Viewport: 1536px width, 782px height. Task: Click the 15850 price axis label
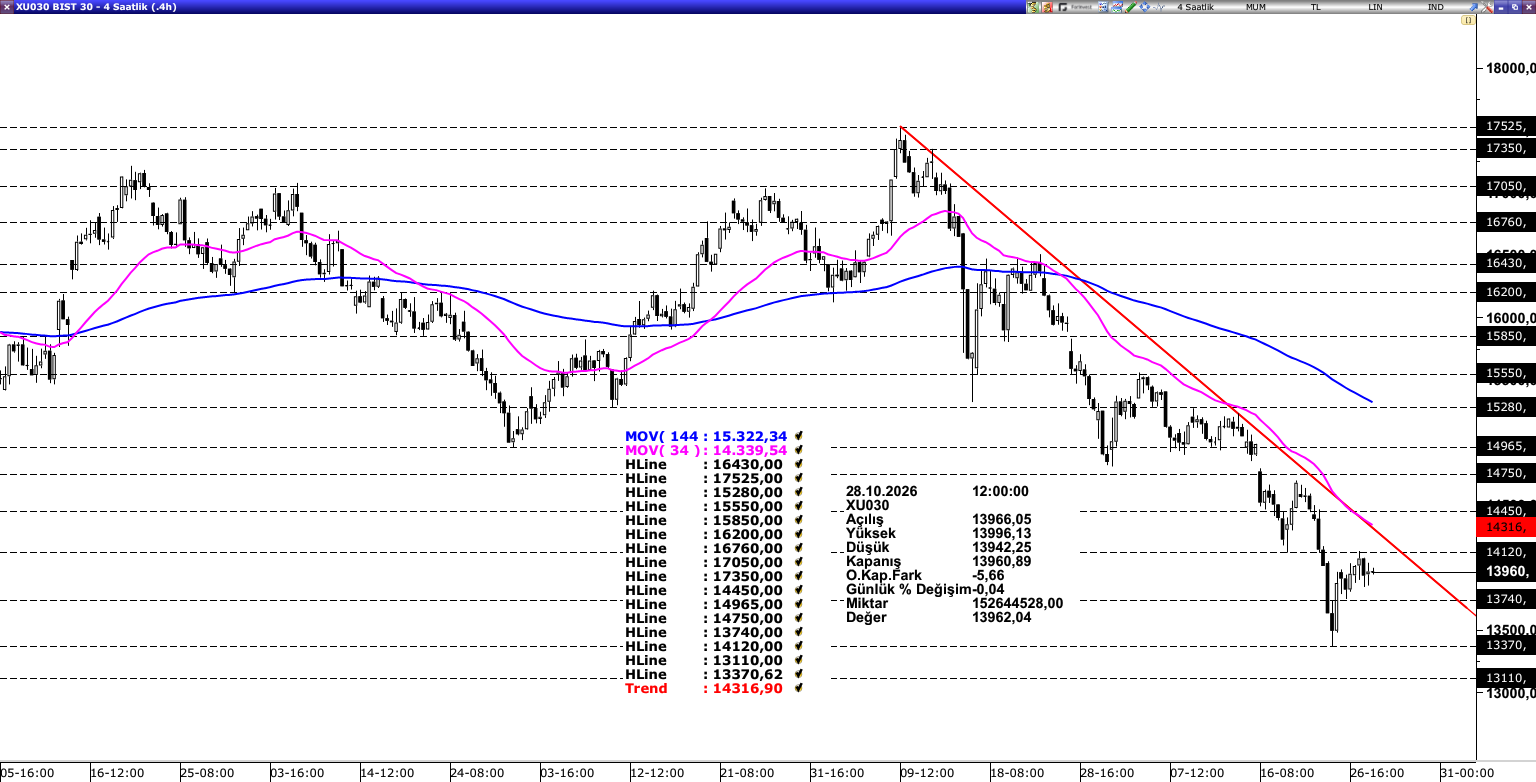point(1506,336)
